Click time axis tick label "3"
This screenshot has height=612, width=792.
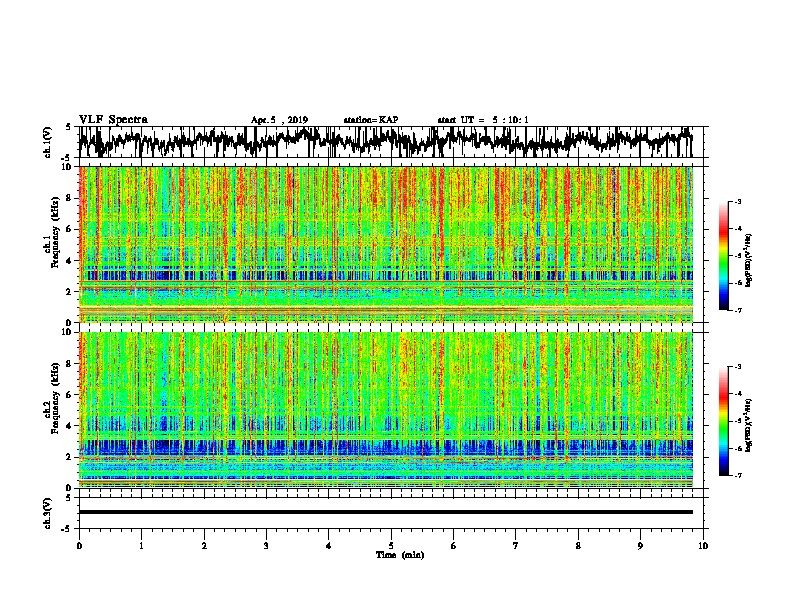pyautogui.click(x=266, y=546)
